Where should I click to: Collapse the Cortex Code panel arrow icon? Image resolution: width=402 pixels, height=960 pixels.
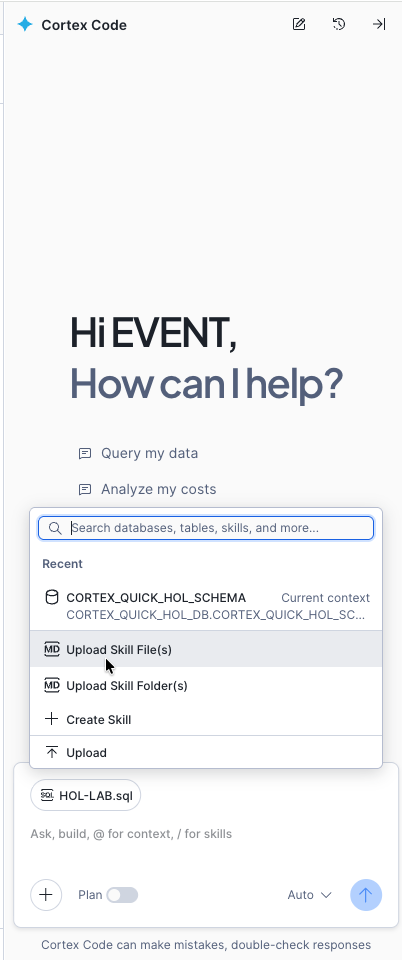[379, 24]
